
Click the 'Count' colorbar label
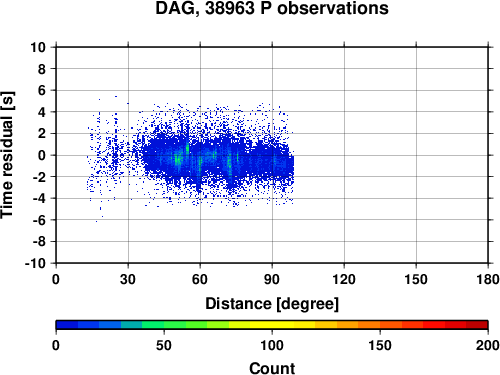click(272, 368)
